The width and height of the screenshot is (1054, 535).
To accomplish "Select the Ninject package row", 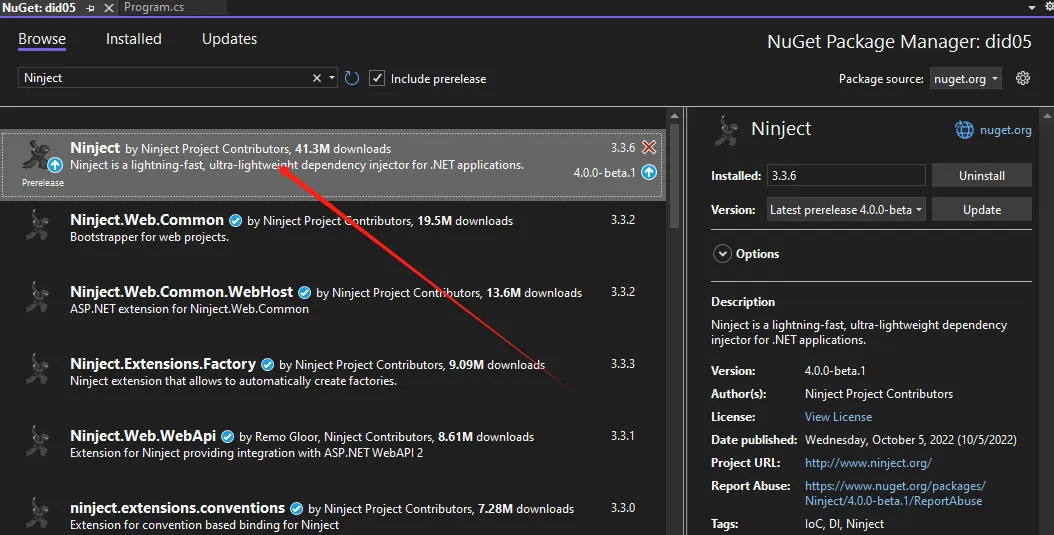I will [x=333, y=164].
